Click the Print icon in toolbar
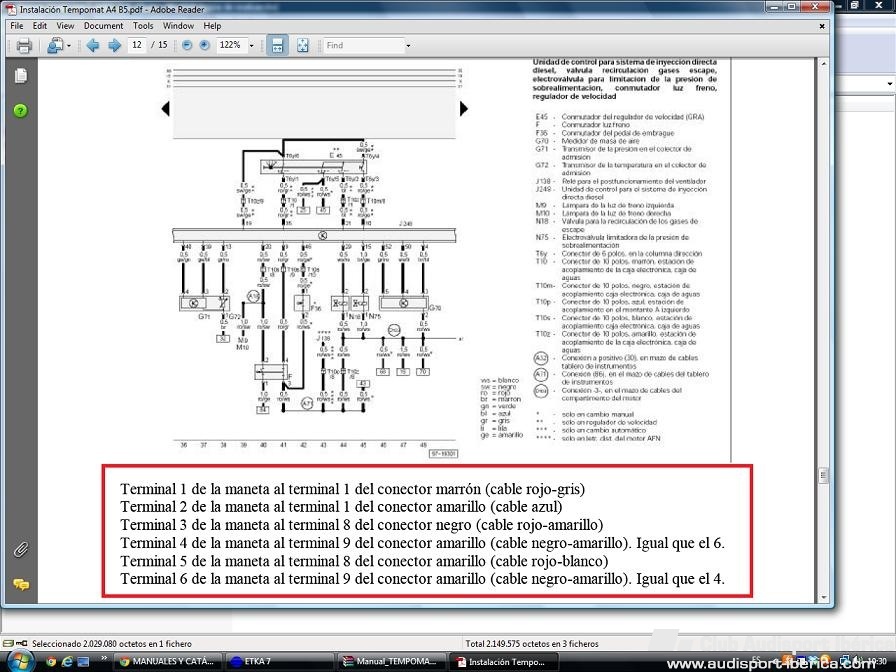 [x=24, y=45]
